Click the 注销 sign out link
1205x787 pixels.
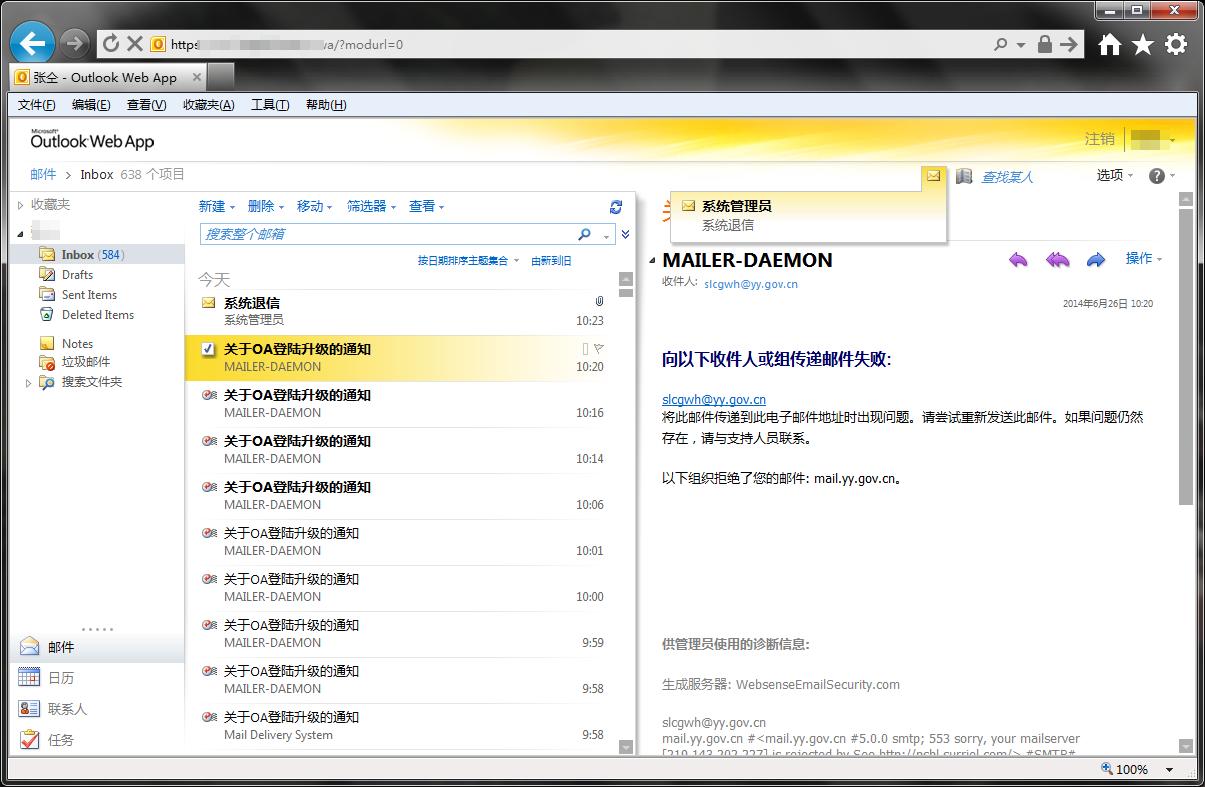1099,139
